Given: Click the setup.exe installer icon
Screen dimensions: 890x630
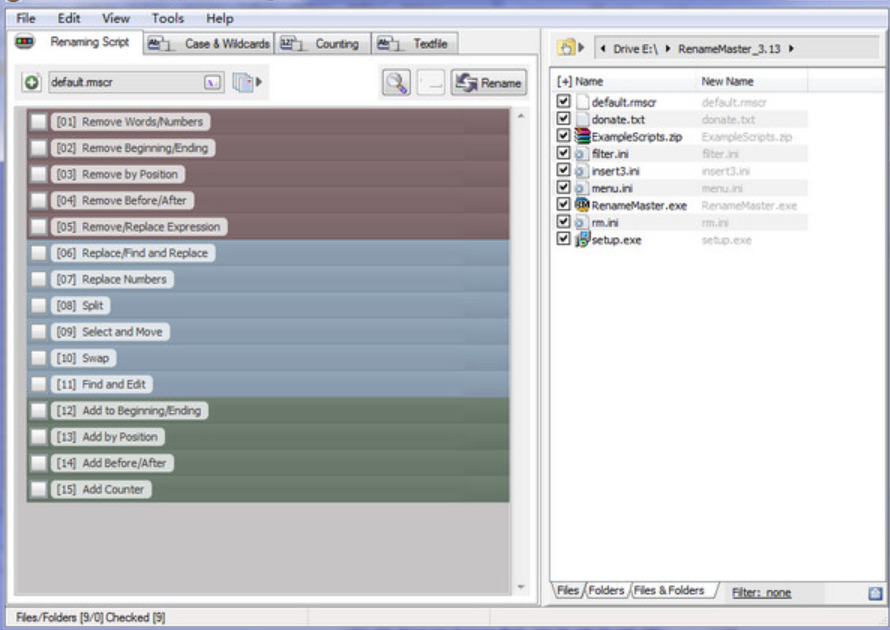Looking at the screenshot, I should click(x=582, y=240).
